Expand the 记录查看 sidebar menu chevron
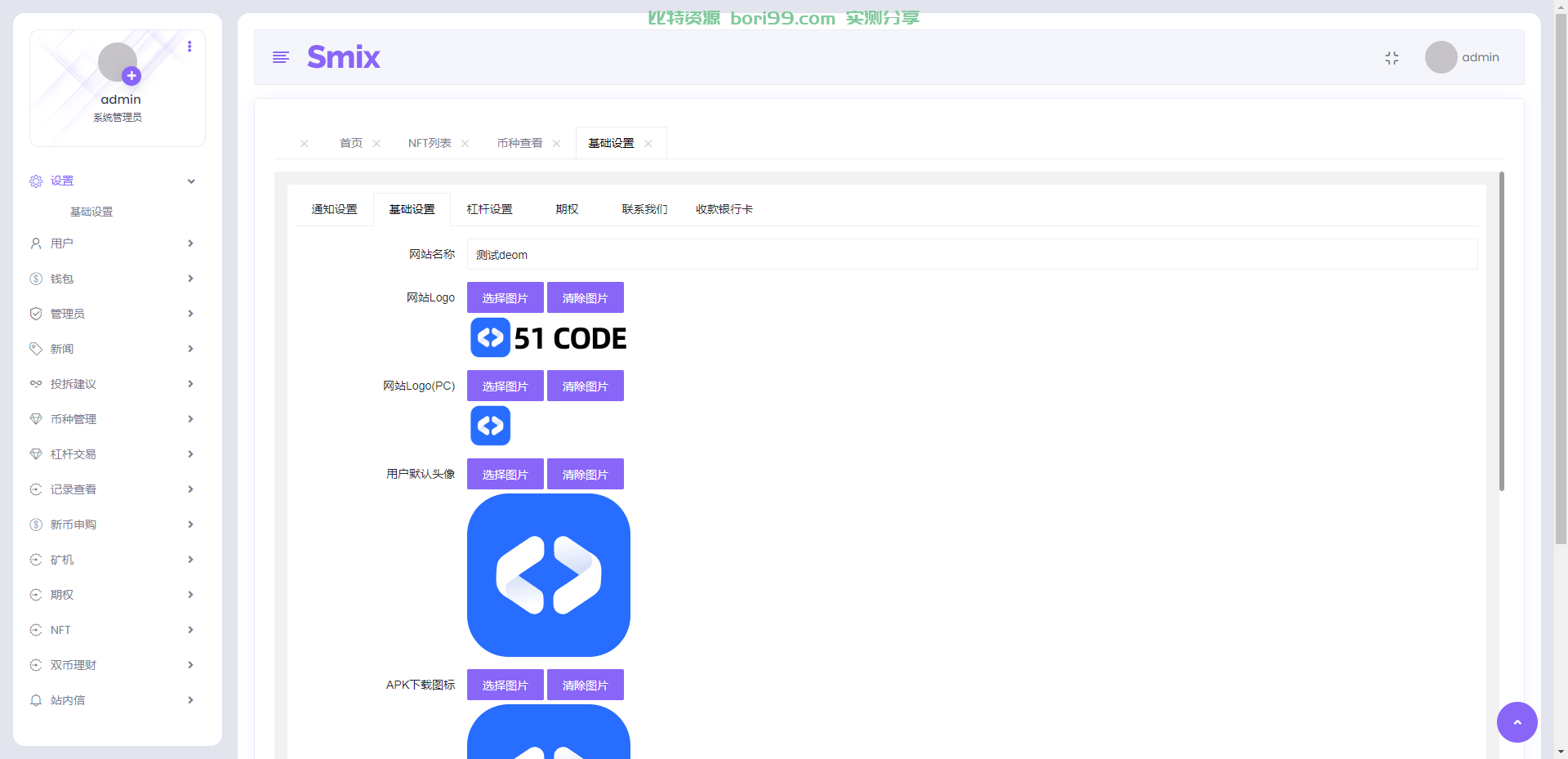Image resolution: width=1568 pixels, height=759 pixels. [190, 489]
